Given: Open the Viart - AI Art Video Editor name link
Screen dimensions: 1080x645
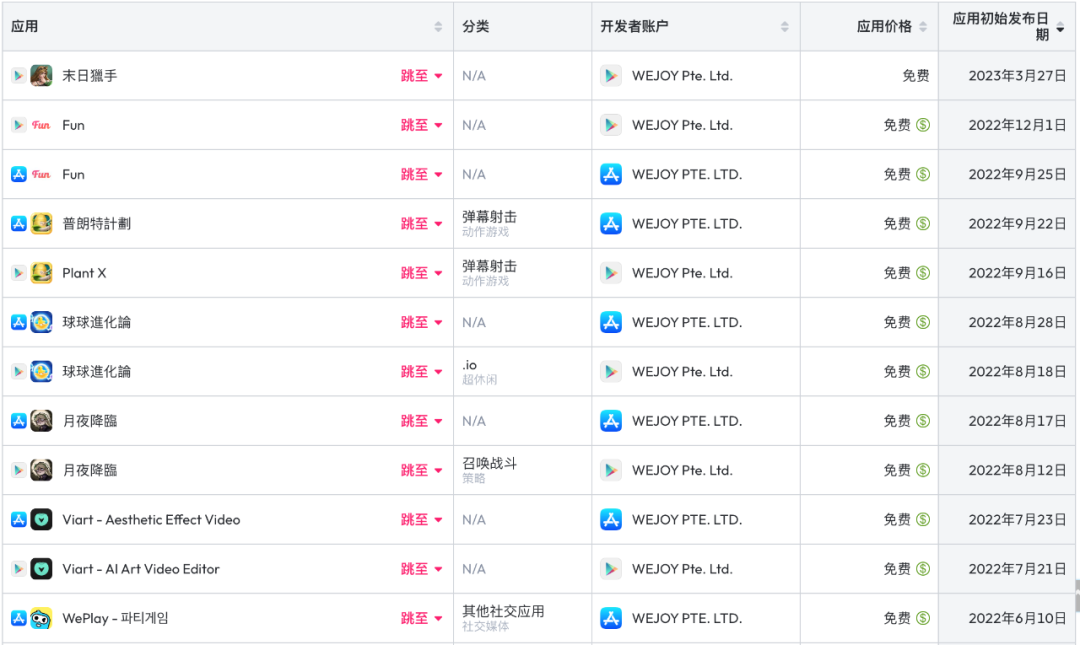Looking at the screenshot, I should tap(141, 569).
